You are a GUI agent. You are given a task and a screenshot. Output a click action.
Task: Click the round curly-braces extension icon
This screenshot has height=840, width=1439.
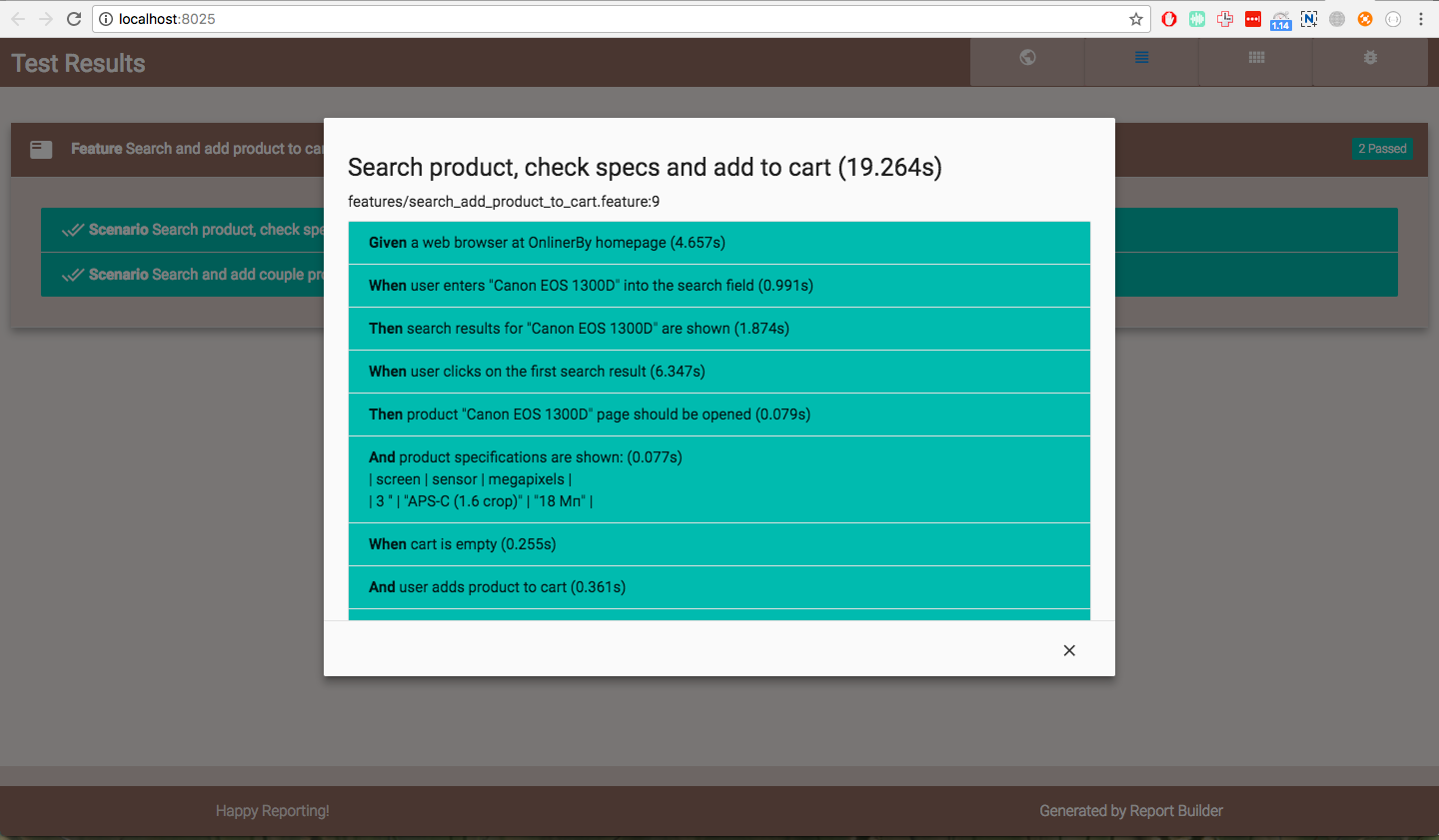coord(1393,19)
